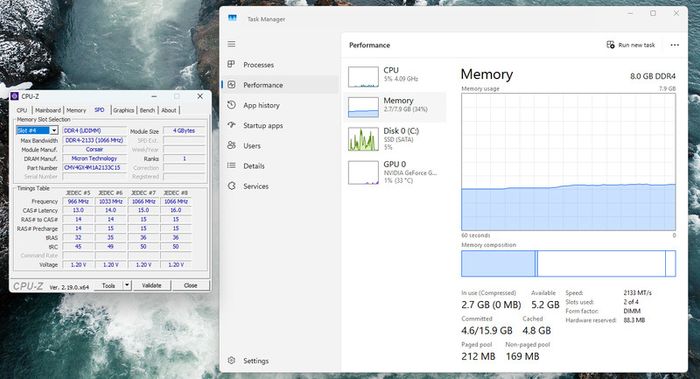Select GPU 0 performance item
The height and width of the screenshot is (379, 700).
pyautogui.click(x=395, y=172)
